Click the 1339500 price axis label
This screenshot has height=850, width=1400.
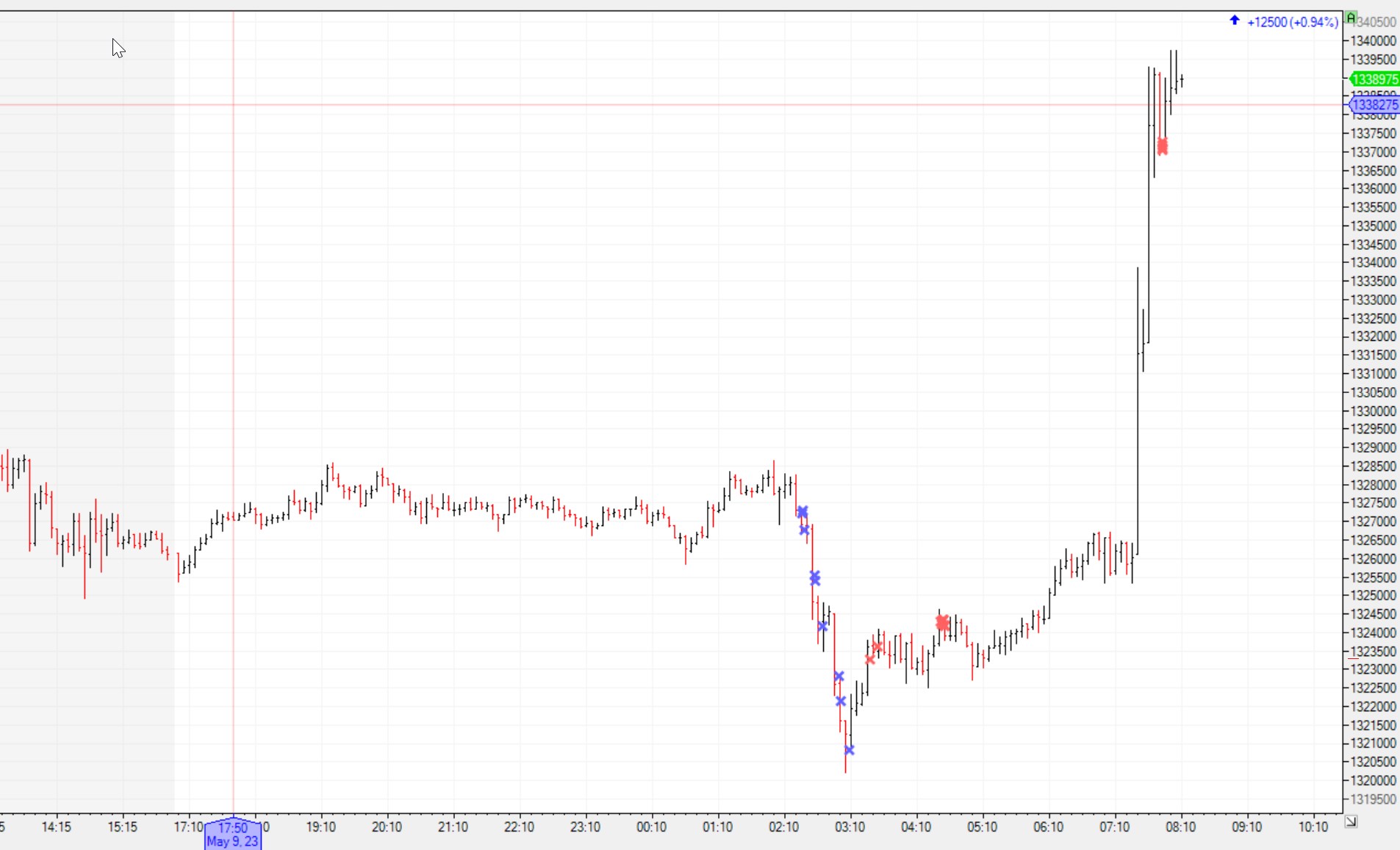pos(1374,60)
